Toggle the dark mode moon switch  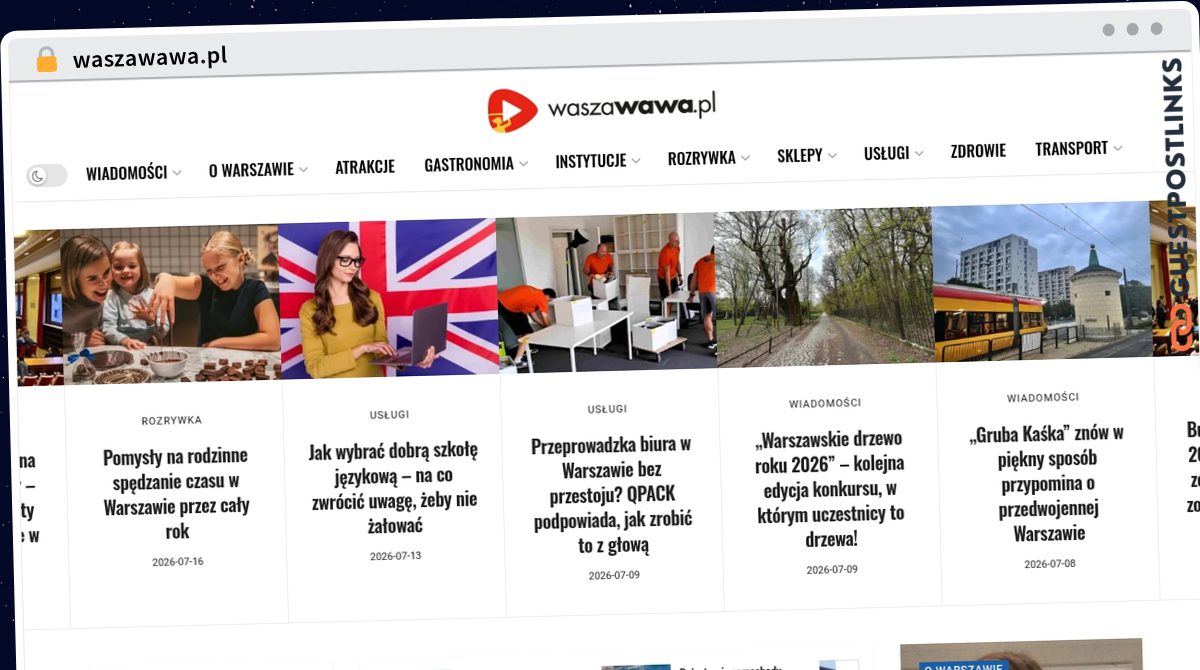tap(47, 176)
